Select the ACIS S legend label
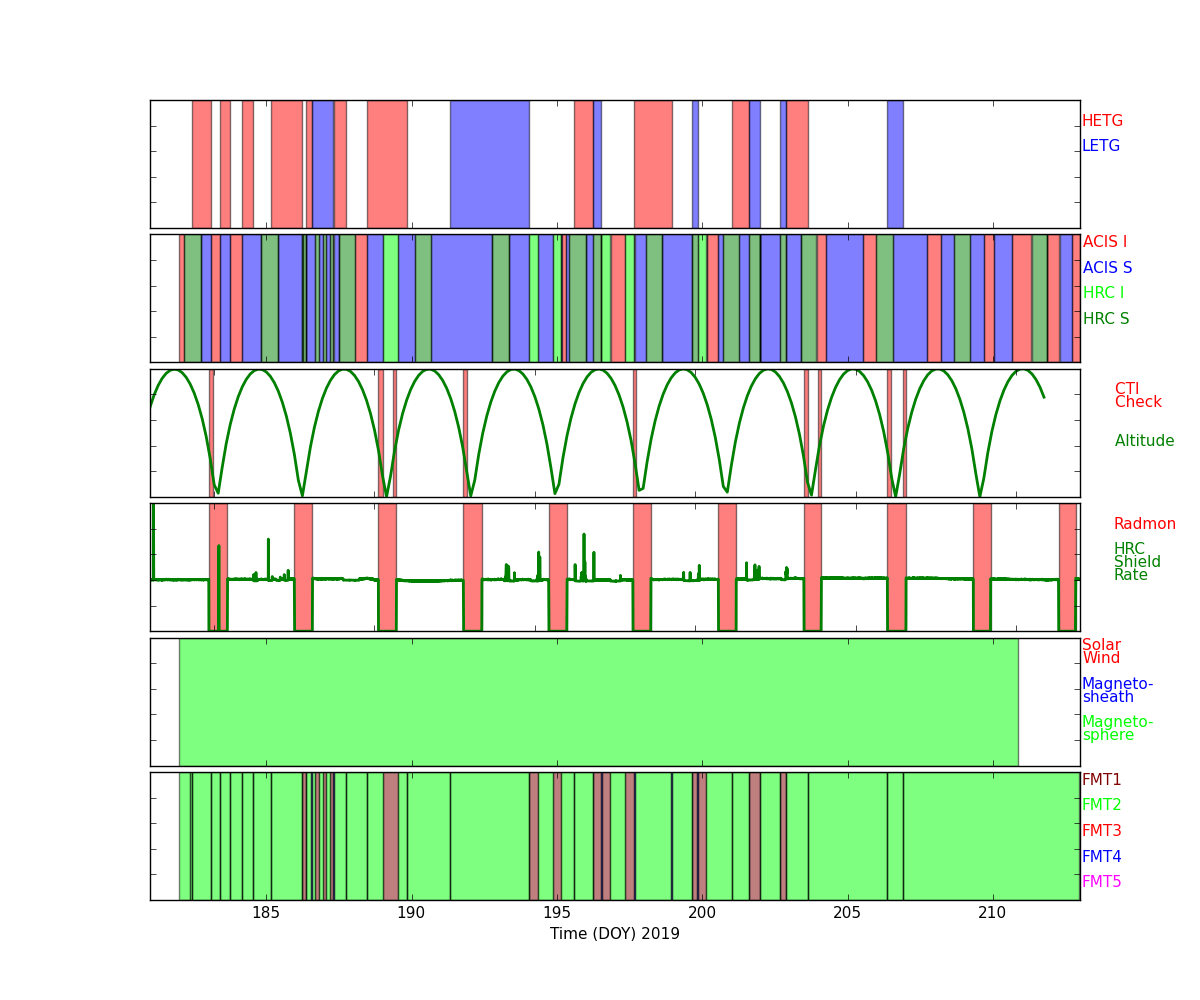The width and height of the screenshot is (1200, 1000). (1107, 268)
